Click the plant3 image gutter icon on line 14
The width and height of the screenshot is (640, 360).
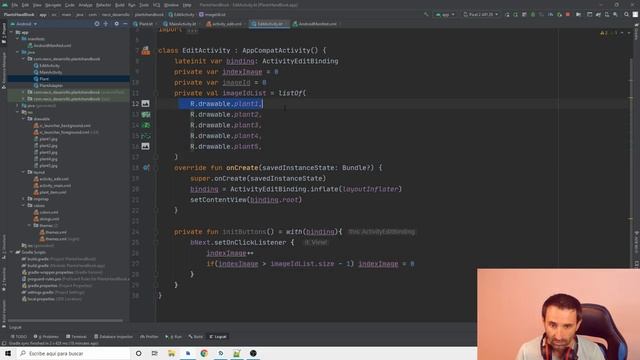pyautogui.click(x=145, y=125)
